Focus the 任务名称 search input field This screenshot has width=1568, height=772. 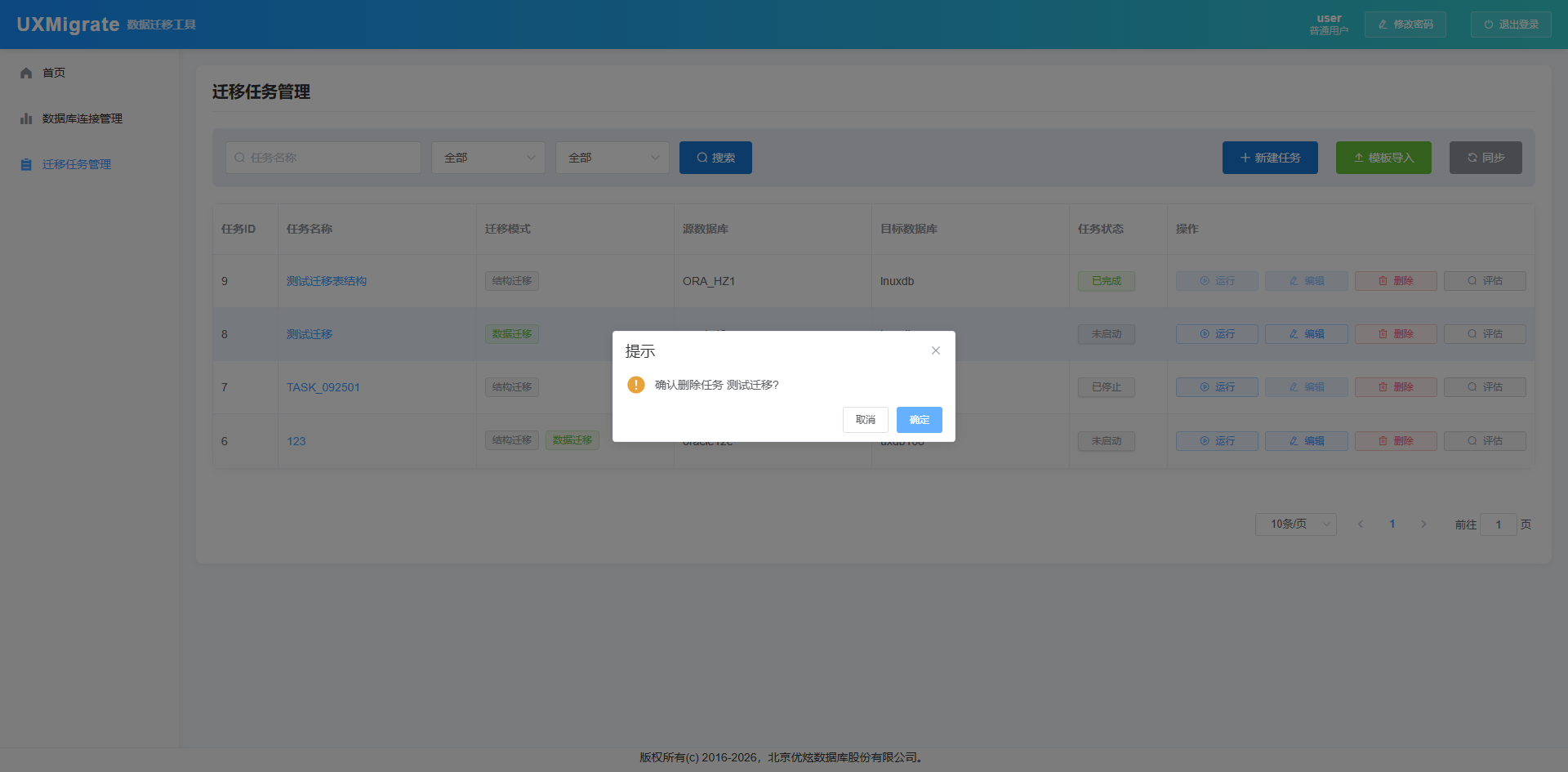pos(323,158)
